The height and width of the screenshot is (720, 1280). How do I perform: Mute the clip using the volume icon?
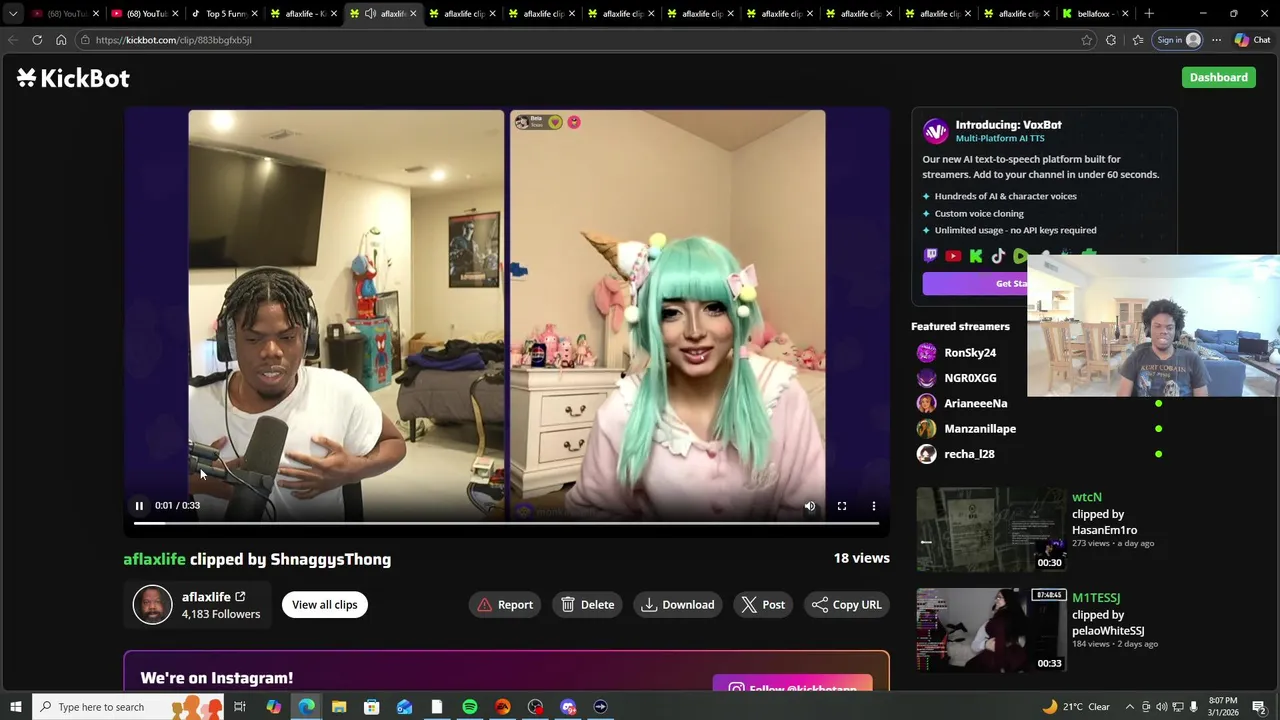[810, 506]
